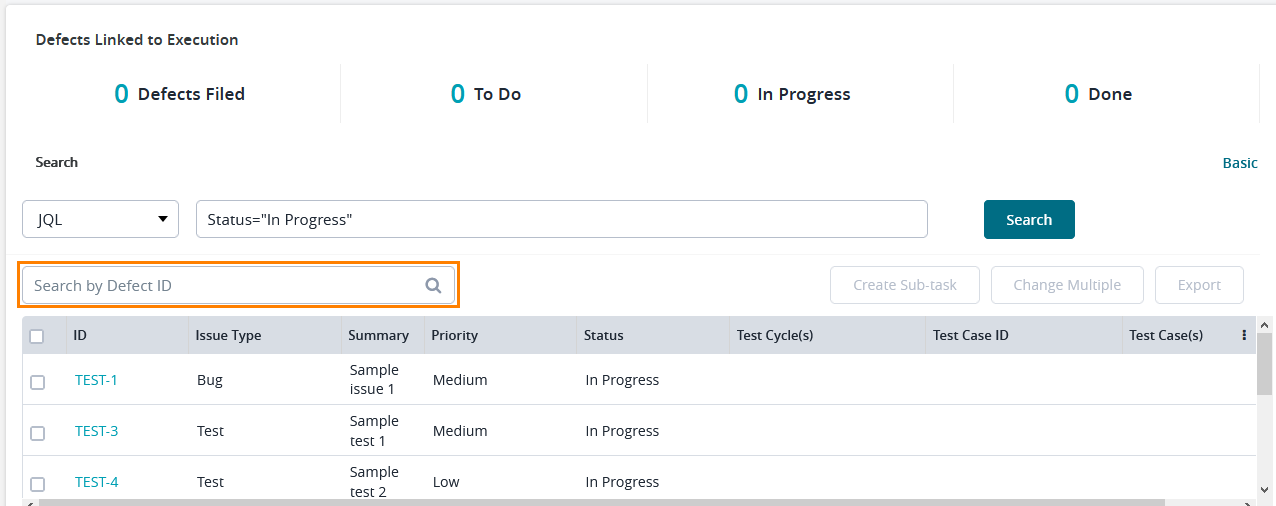Switch to Basic search mode
The width and height of the screenshot is (1276, 506).
coord(1240,163)
